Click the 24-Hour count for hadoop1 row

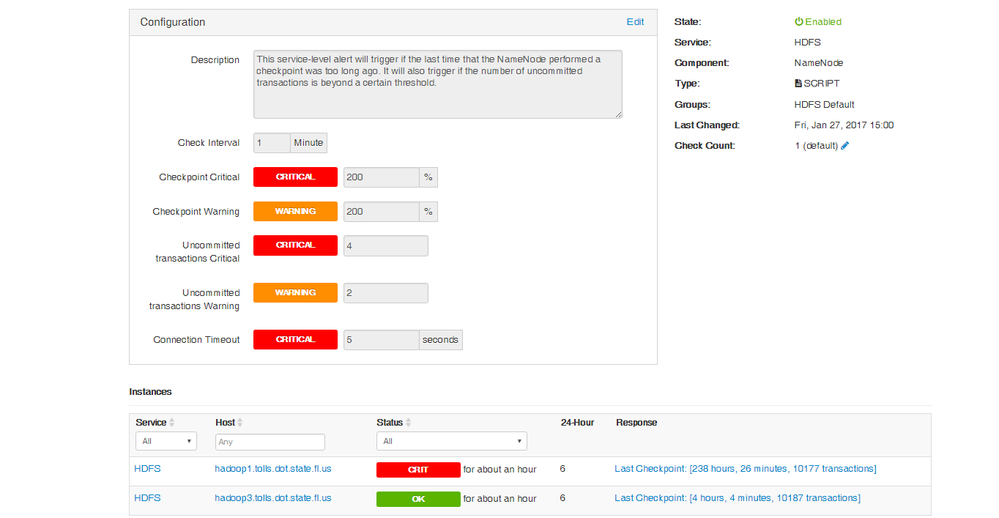(563, 468)
